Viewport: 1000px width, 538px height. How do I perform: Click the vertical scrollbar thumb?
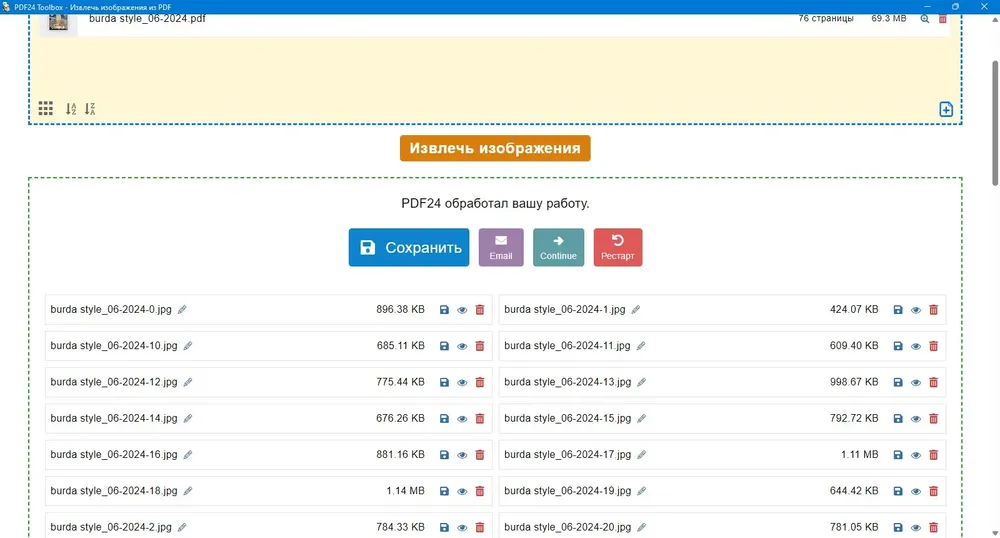995,123
